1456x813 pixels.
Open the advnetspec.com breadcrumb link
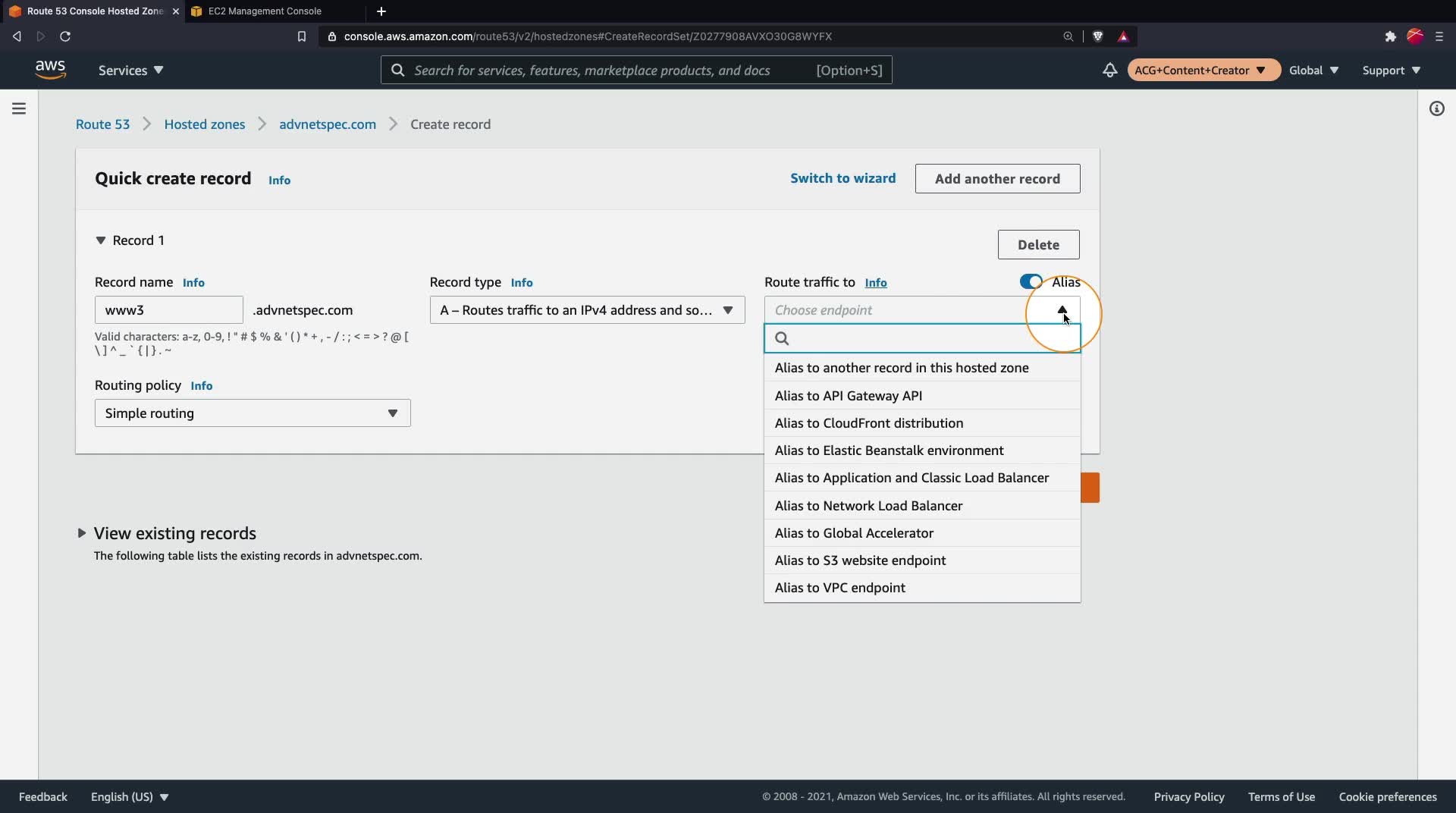tap(328, 124)
